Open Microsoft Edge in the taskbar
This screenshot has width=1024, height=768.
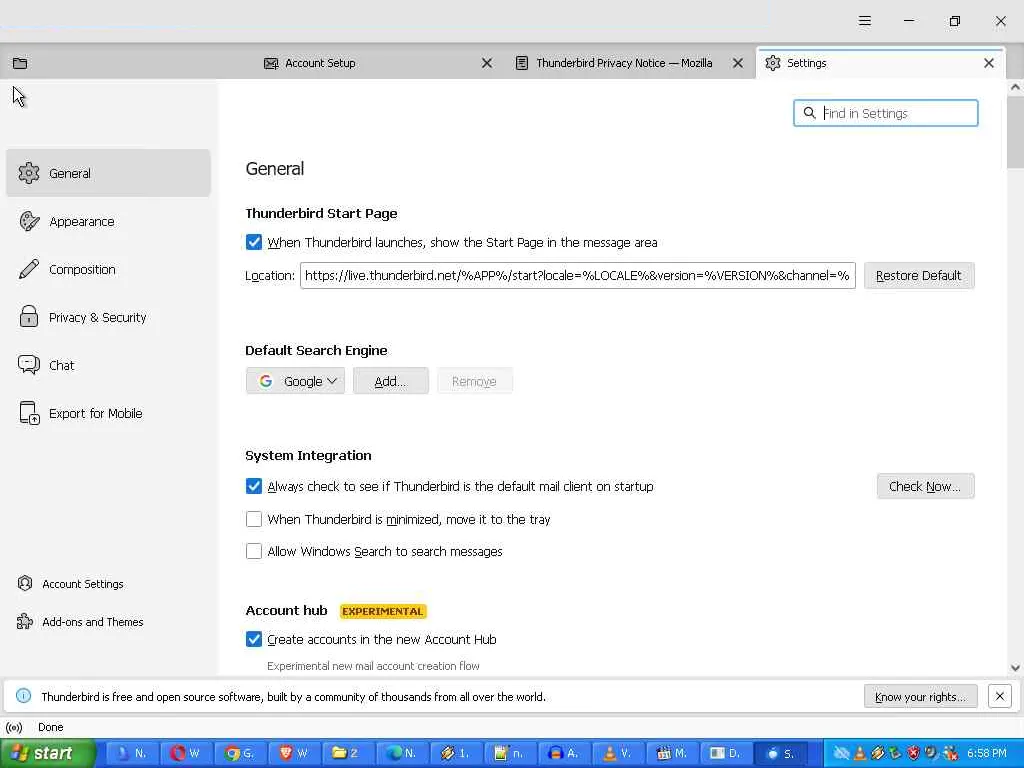click(x=400, y=753)
